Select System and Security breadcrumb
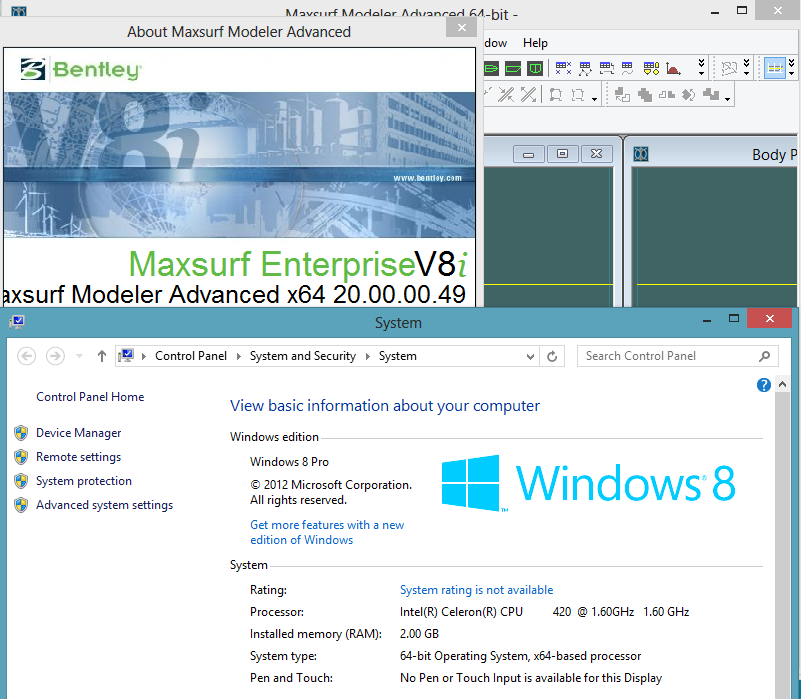 [302, 356]
